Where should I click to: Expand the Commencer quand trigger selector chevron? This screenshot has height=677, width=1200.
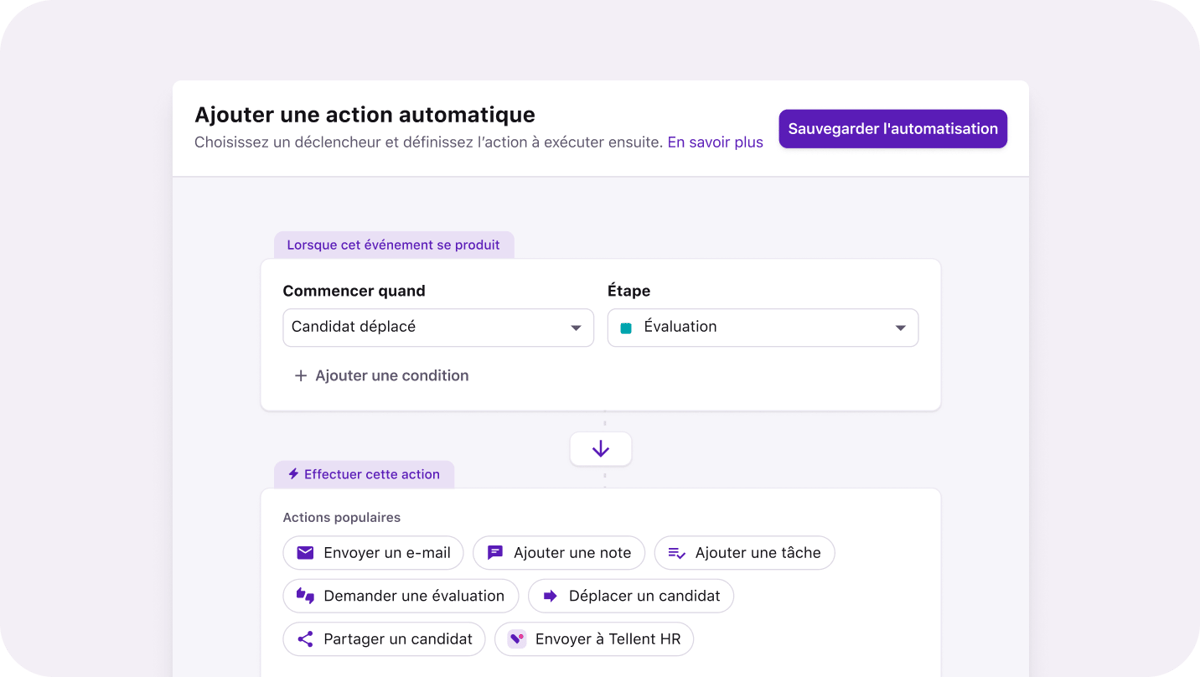pos(575,327)
